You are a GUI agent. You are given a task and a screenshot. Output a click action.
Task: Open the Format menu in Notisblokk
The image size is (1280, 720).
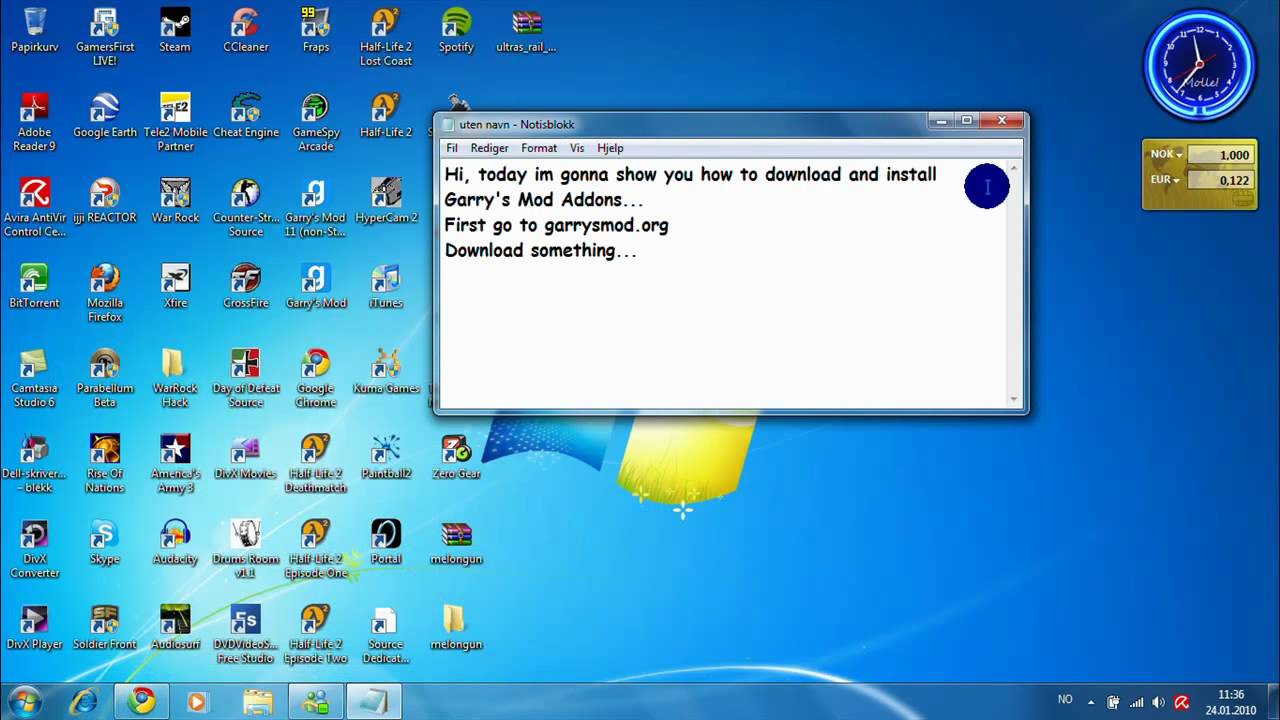pos(539,148)
